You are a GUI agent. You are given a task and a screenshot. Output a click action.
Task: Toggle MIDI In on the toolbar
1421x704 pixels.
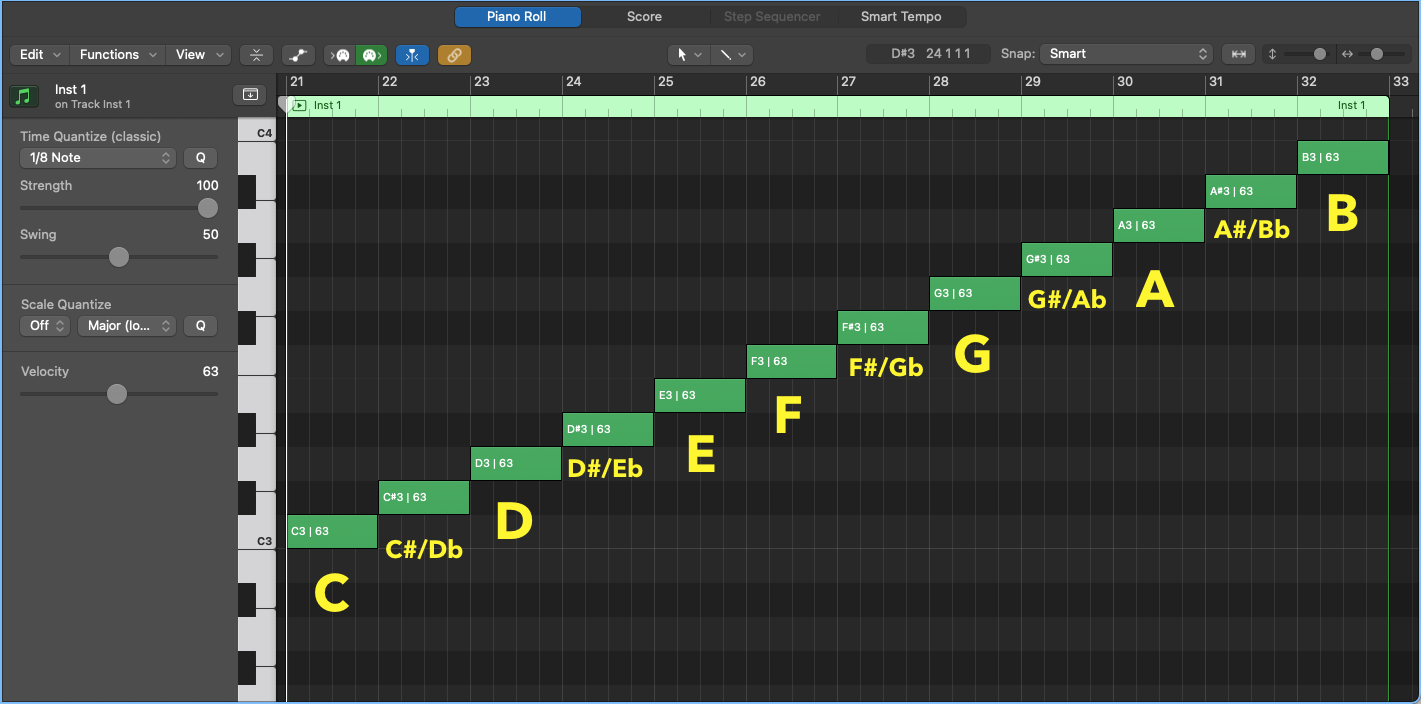(x=341, y=54)
